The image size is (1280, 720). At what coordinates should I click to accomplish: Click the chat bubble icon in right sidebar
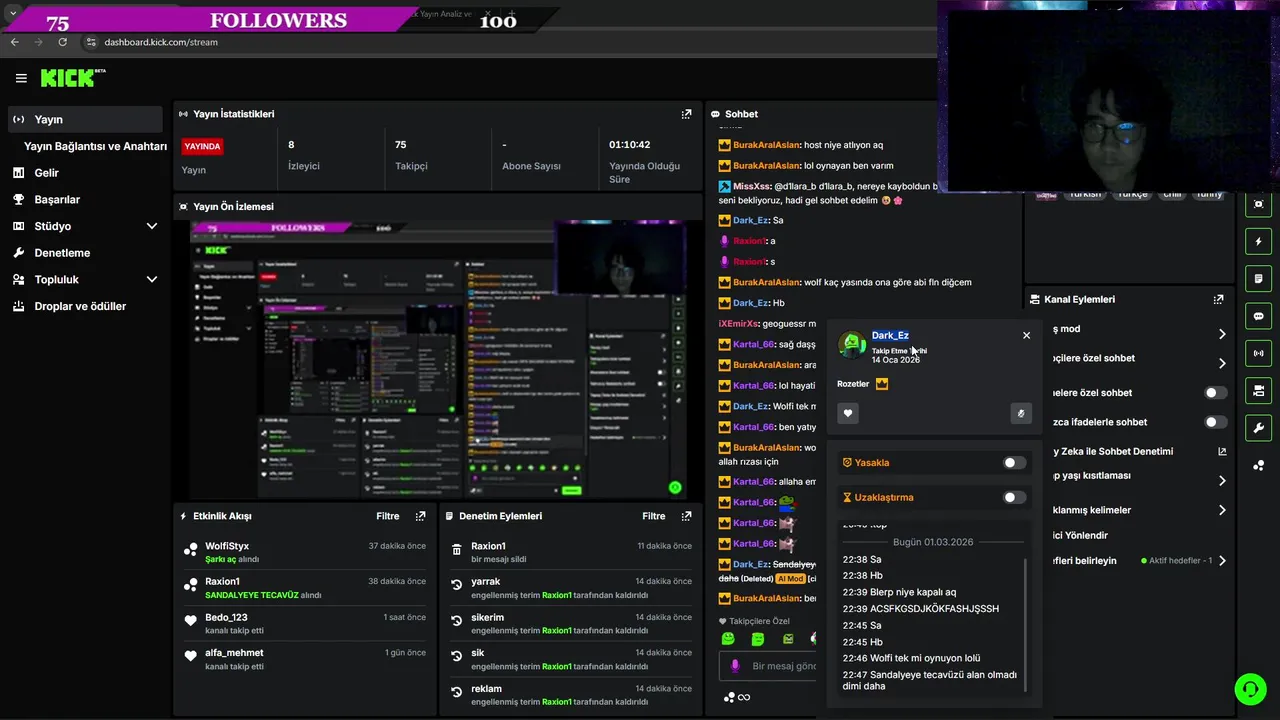pos(1258,316)
